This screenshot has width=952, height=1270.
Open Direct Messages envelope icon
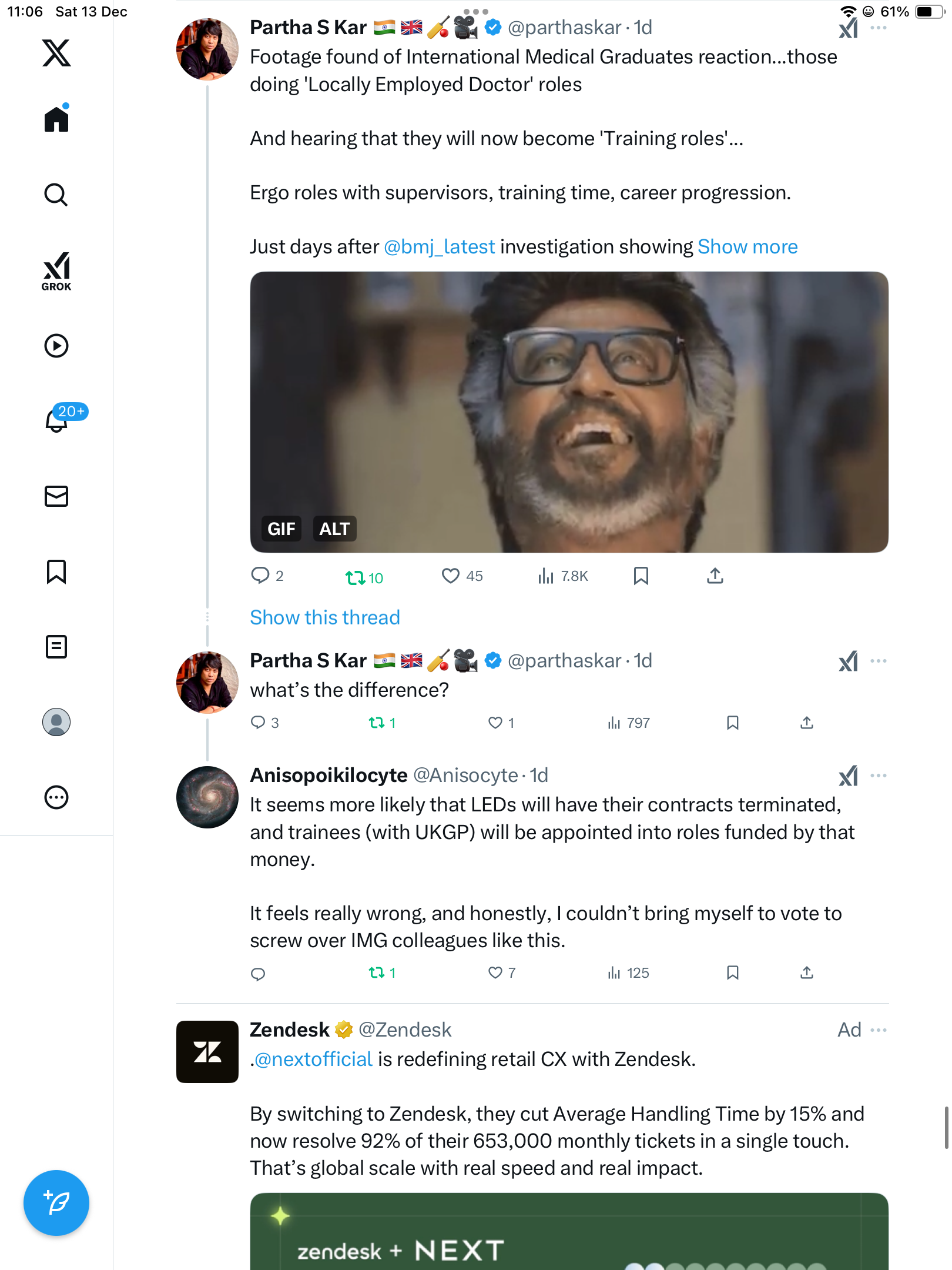click(56, 496)
